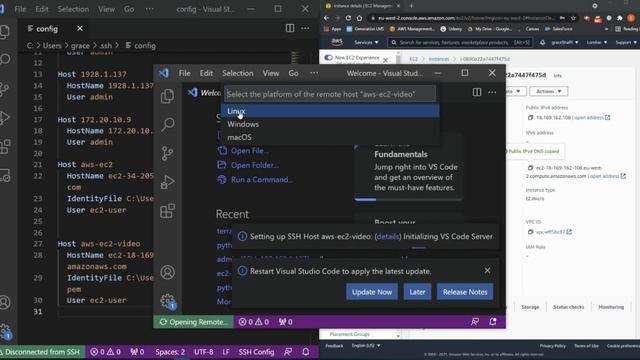The image size is (640, 360).
Task: Open More Actions in Welcome editor toolbar
Action: point(492,92)
